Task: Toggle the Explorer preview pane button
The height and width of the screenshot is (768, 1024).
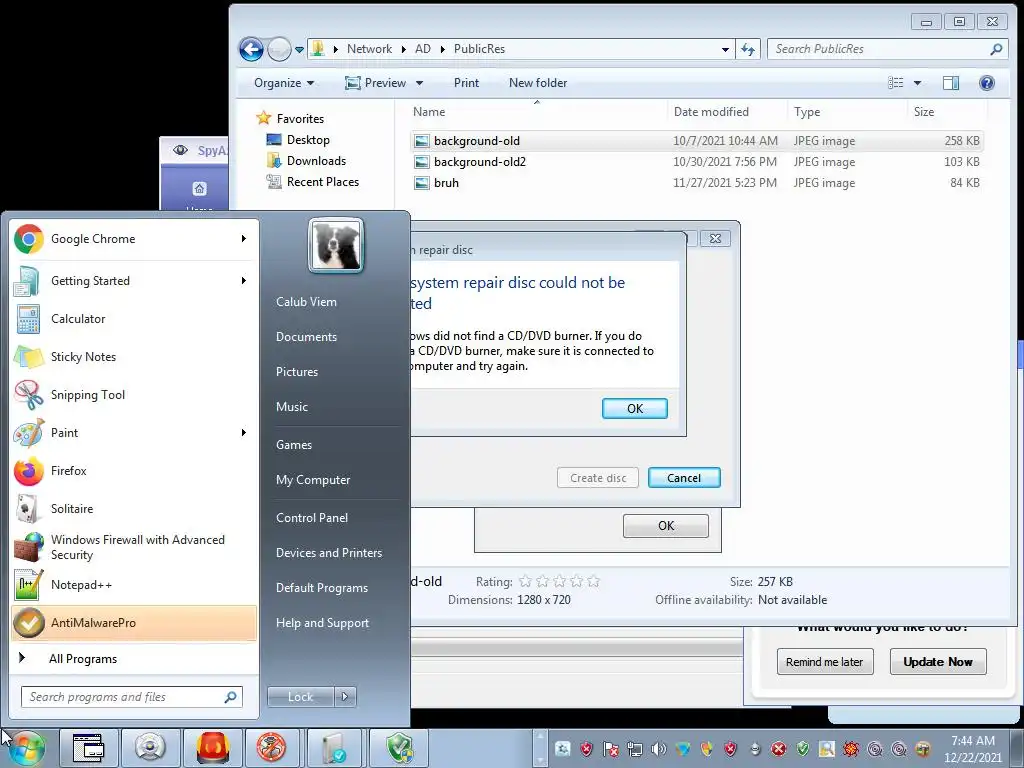Action: [951, 83]
